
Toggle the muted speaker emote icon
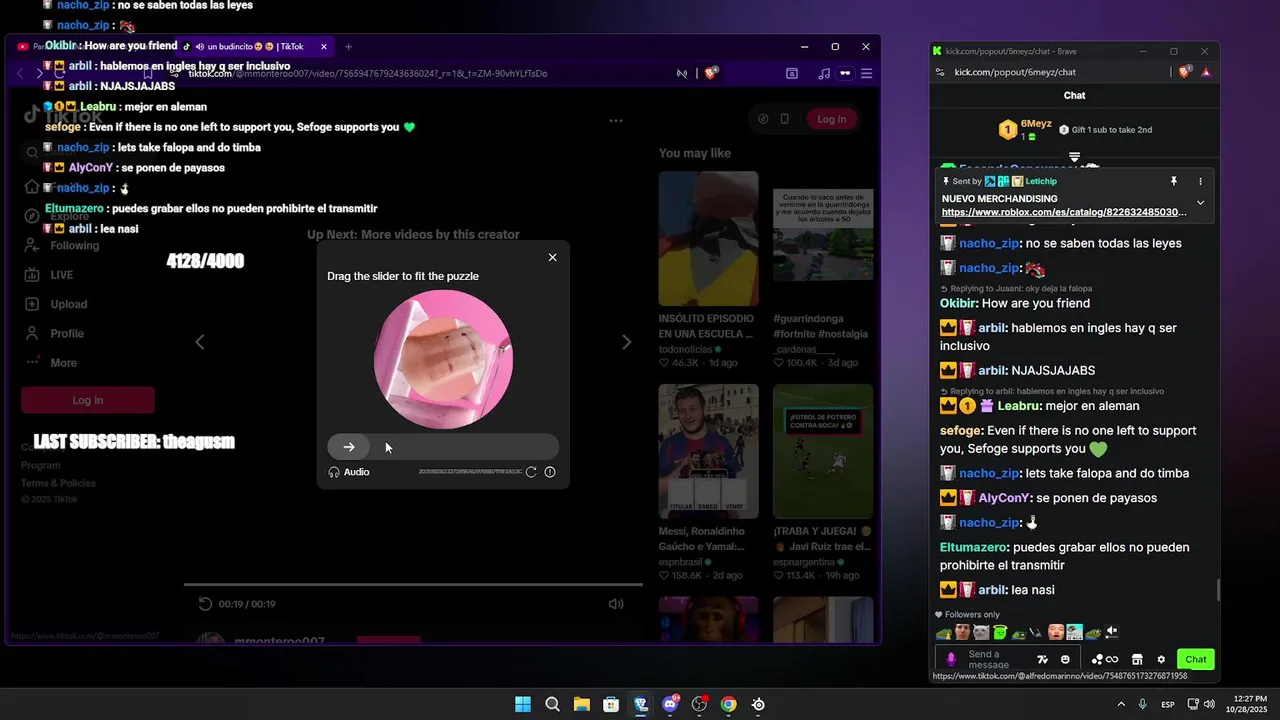1111,632
